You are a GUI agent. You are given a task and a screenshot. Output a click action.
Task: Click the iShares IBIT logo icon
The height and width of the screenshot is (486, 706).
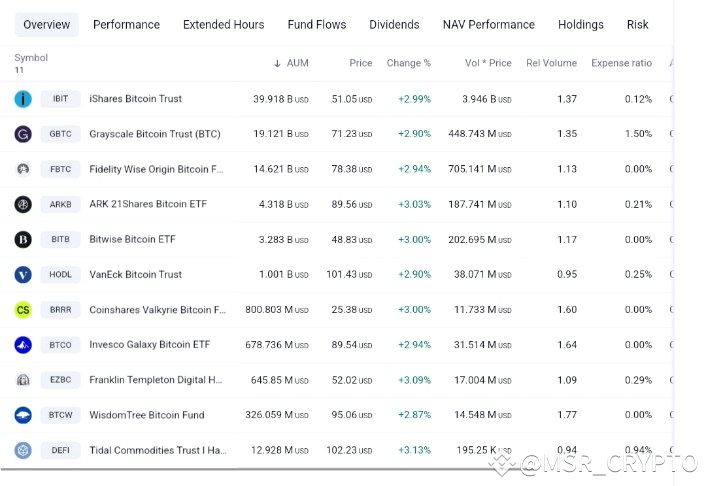click(x=23, y=99)
